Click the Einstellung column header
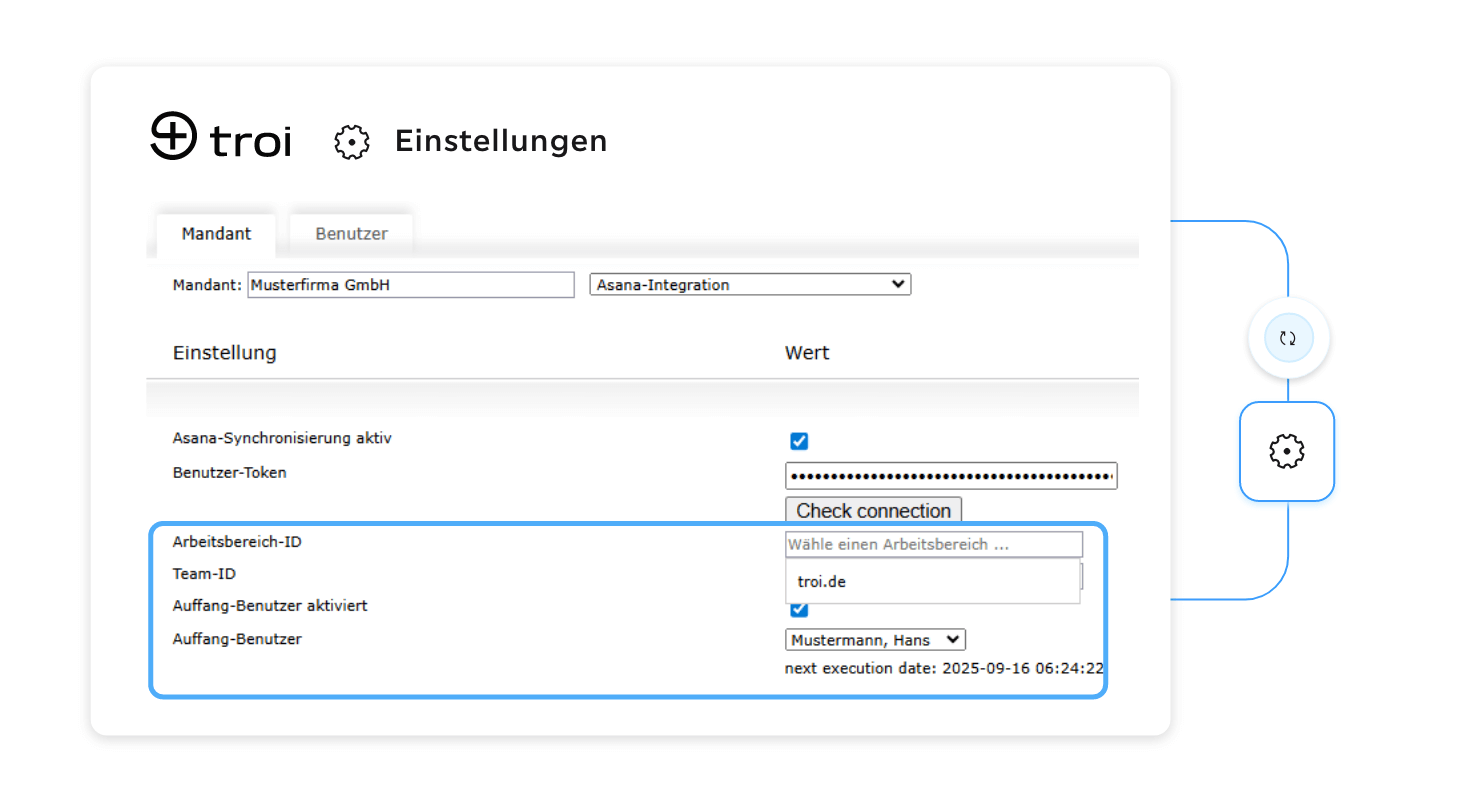This screenshot has width=1472, height=802. coord(225,353)
